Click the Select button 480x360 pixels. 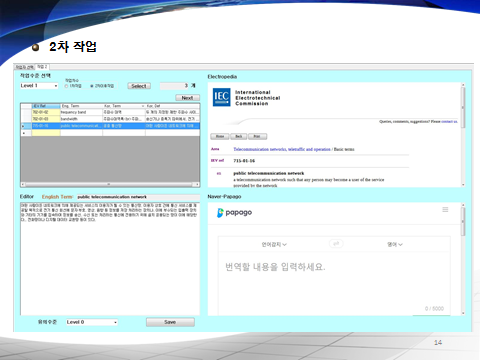139,86
